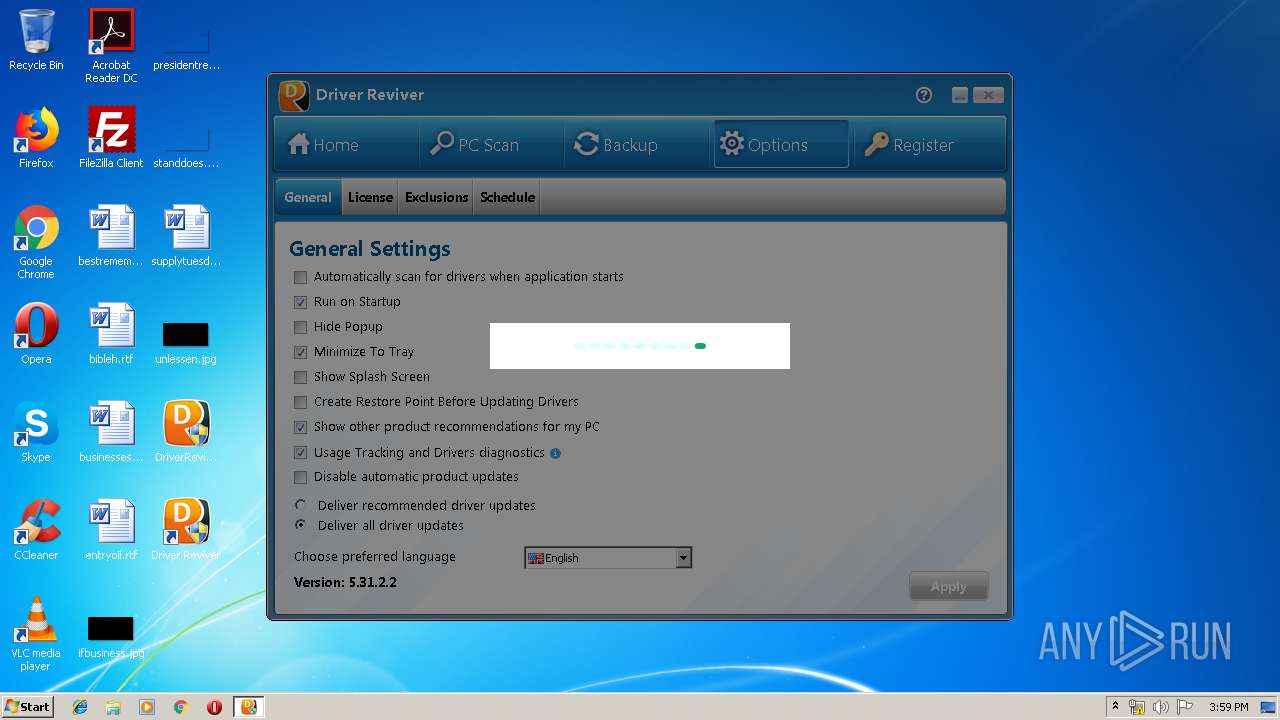Select the supplytuesd... Word document icon
This screenshot has width=1280, height=720.
point(186,235)
